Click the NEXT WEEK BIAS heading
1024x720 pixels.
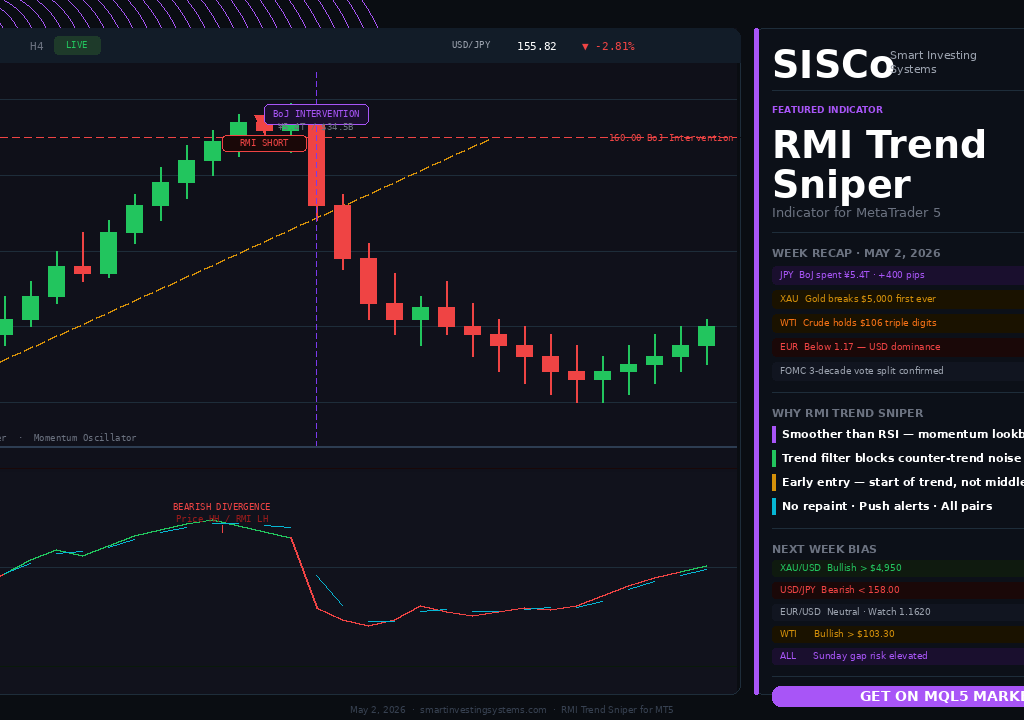pyautogui.click(x=824, y=549)
